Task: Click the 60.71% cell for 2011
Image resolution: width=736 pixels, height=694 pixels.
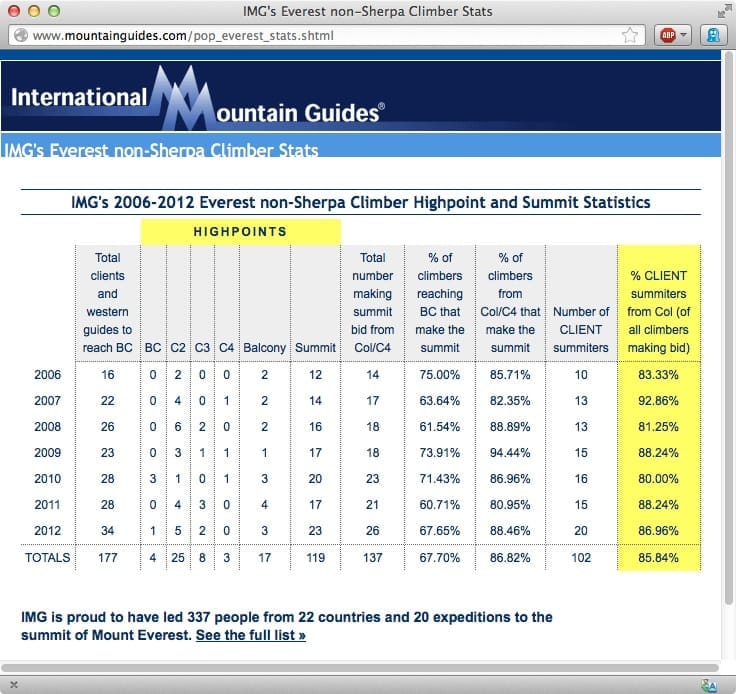Action: click(440, 505)
